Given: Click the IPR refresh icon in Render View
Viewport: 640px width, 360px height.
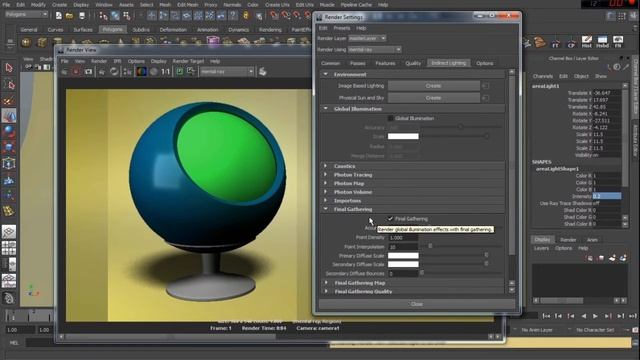Looking at the screenshot, I should coord(114,72).
